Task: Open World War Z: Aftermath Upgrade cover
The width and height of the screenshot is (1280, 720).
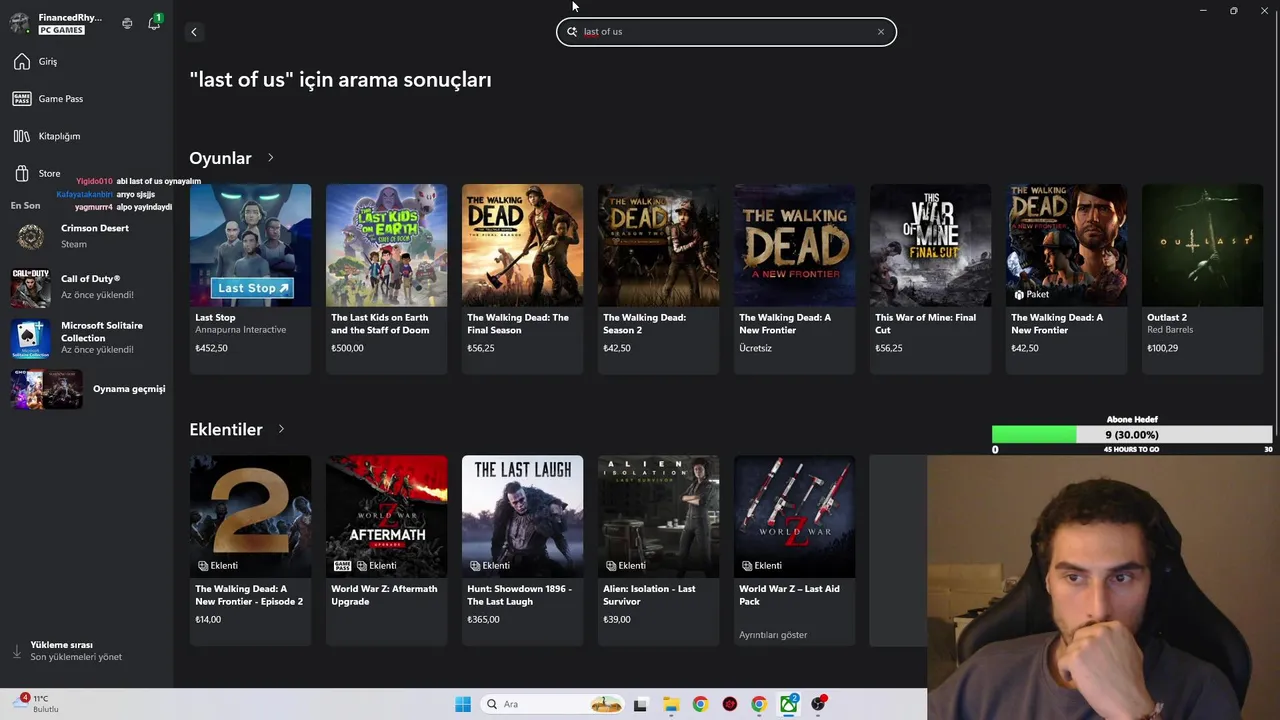Action: pyautogui.click(x=386, y=516)
